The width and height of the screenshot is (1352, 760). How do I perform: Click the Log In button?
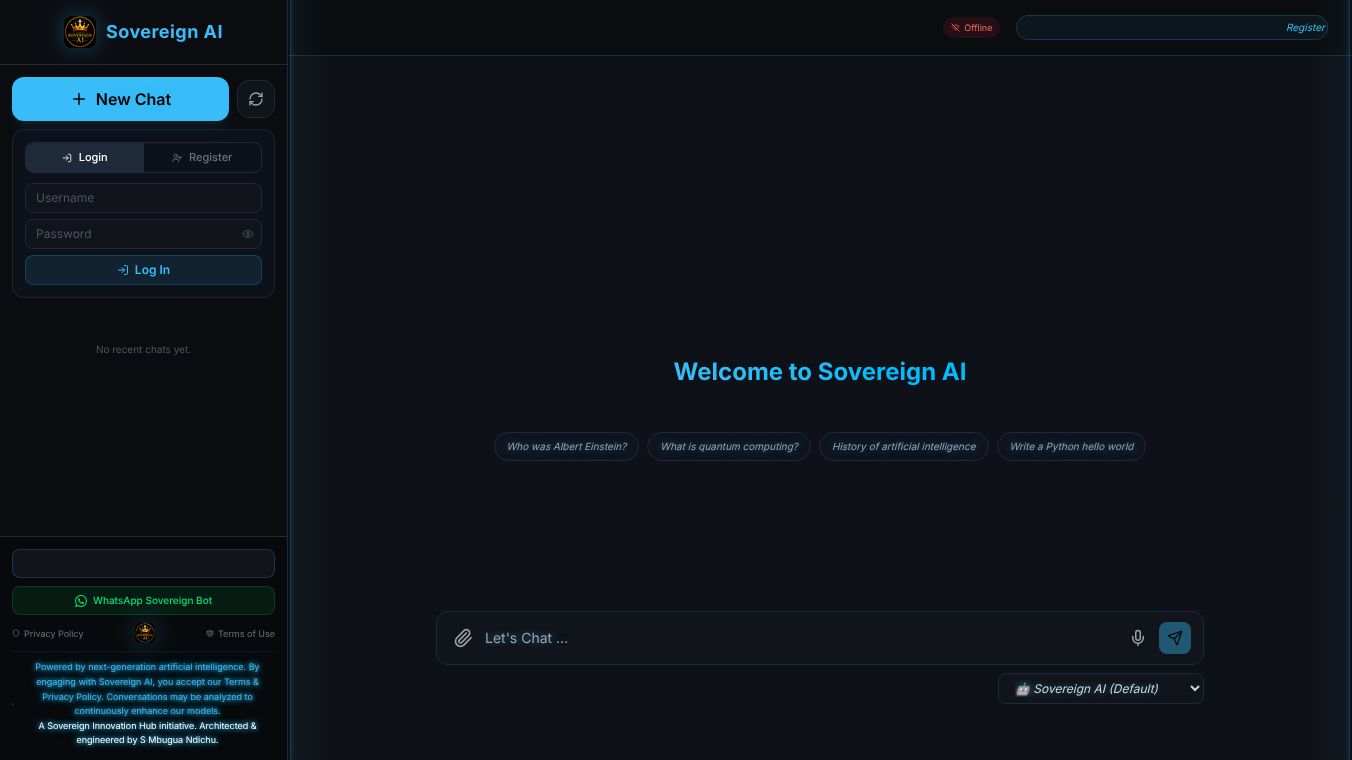click(x=143, y=270)
